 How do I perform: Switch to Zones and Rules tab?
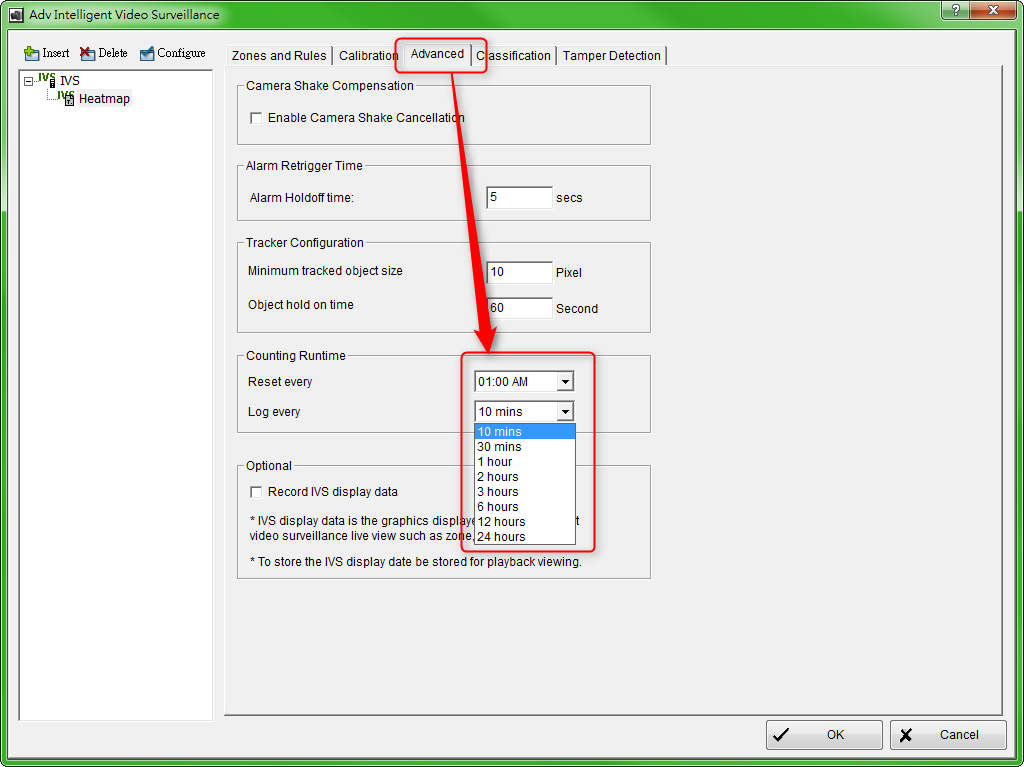tap(279, 56)
